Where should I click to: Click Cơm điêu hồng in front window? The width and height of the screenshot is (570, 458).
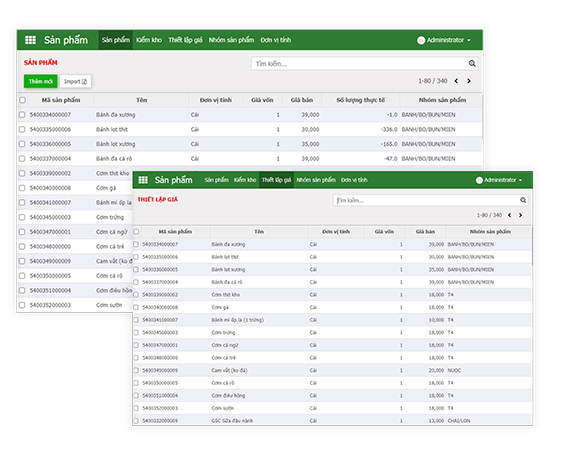click(228, 395)
